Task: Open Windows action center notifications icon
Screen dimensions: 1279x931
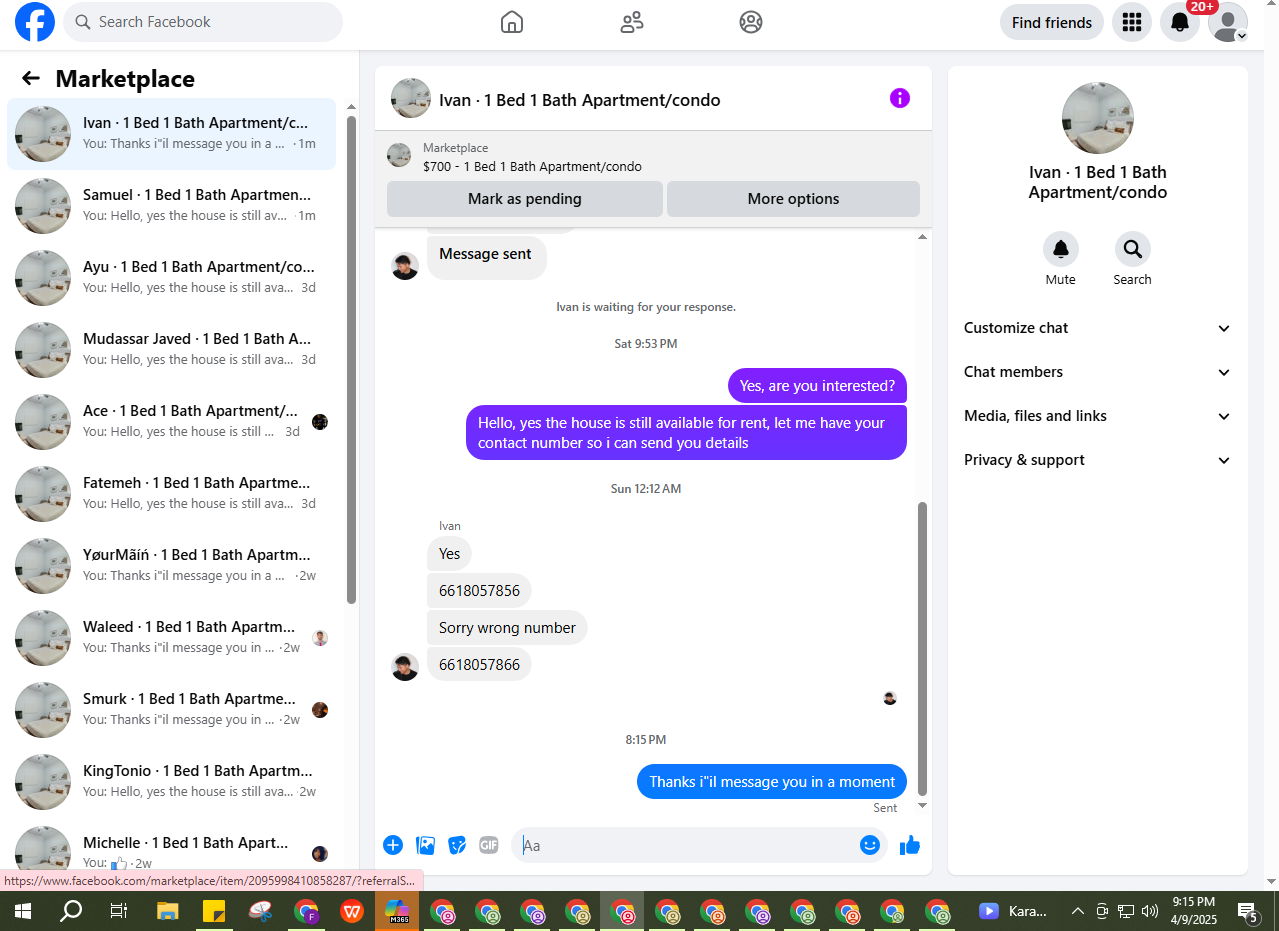Action: coord(1248,911)
